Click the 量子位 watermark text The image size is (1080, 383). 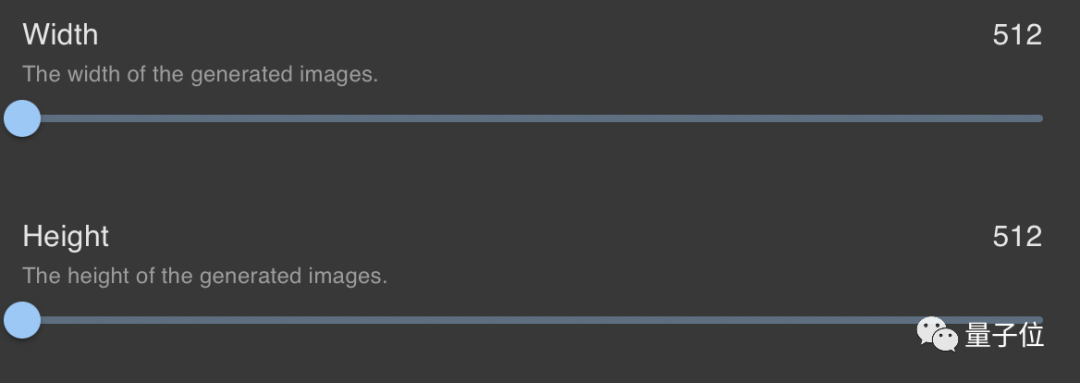[1004, 335]
